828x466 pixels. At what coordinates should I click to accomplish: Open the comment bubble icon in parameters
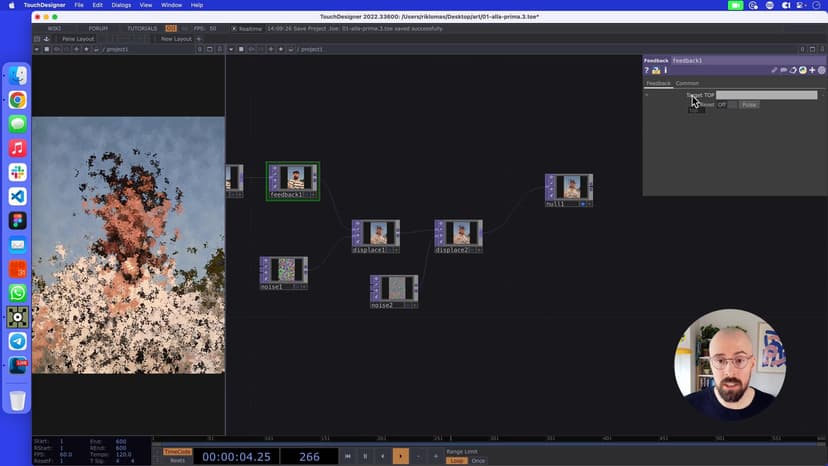pos(784,70)
